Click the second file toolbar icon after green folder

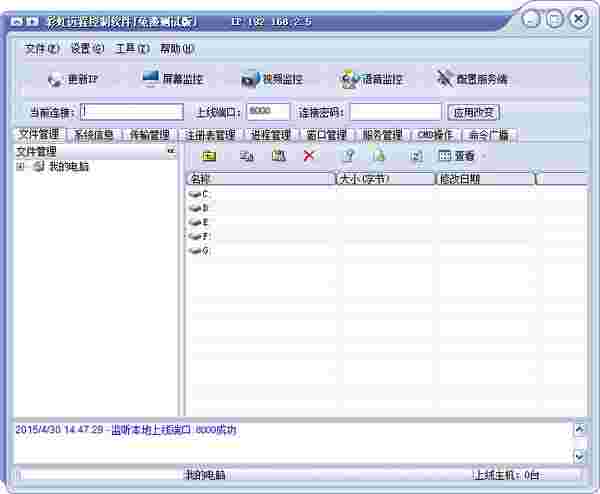point(246,156)
